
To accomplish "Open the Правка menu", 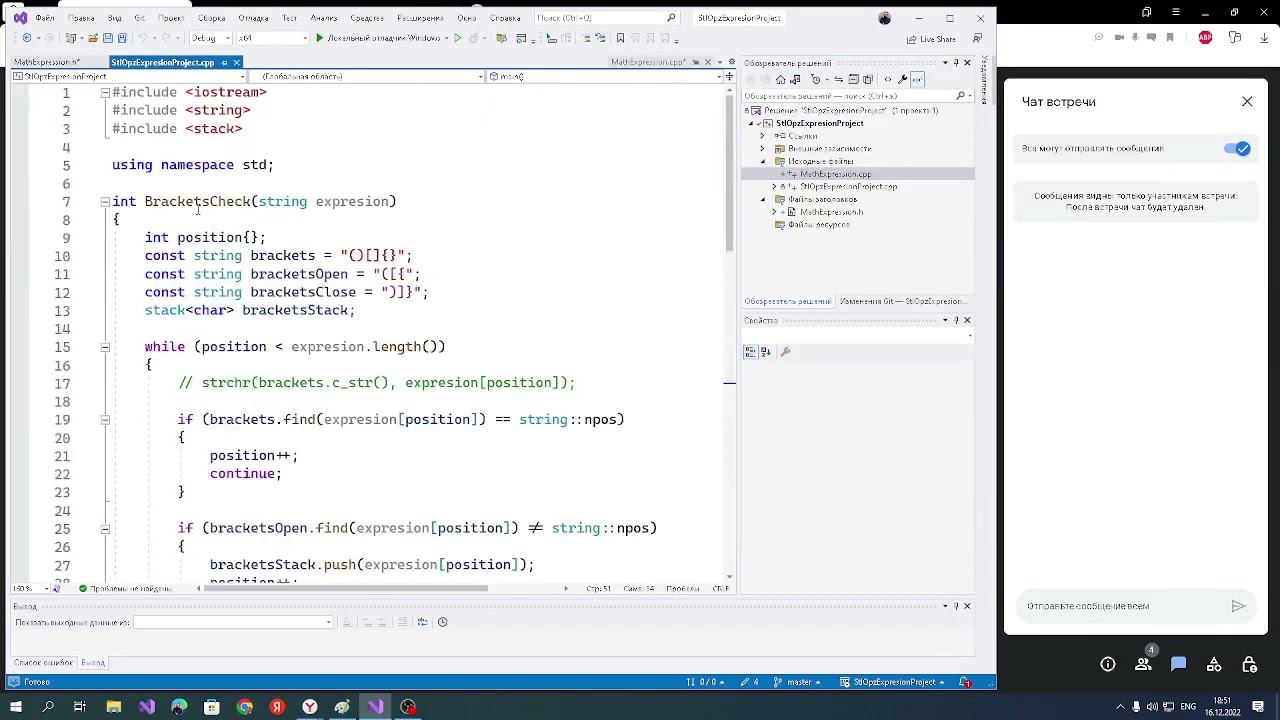I will pos(81,18).
